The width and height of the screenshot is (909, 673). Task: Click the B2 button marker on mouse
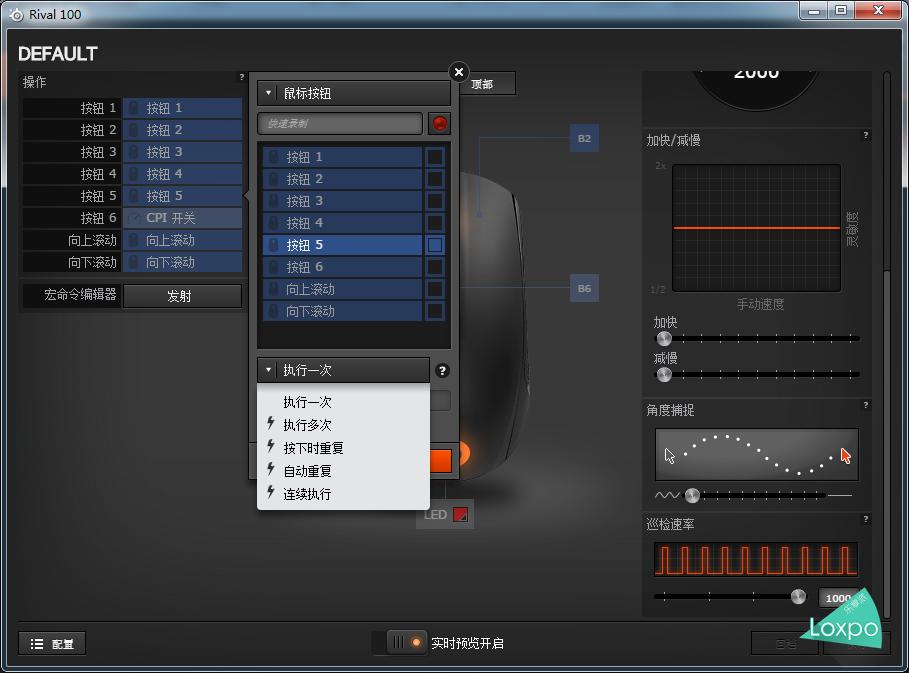click(584, 138)
